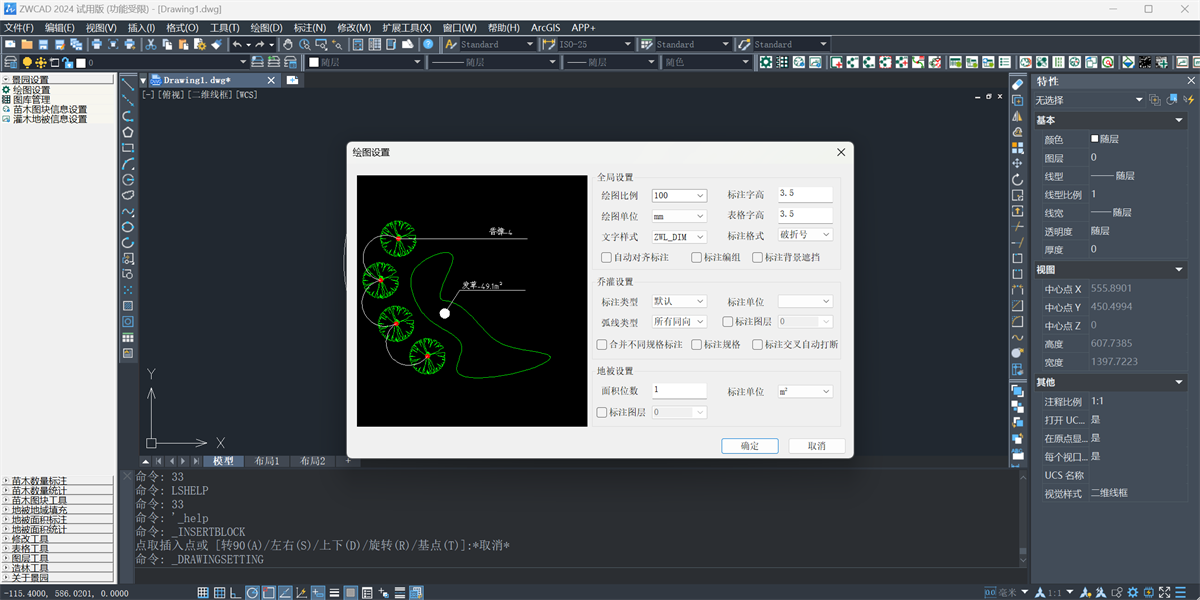Screen dimensions: 1200x600
Task: Click the Print icon in toolbar
Action: [97, 44]
